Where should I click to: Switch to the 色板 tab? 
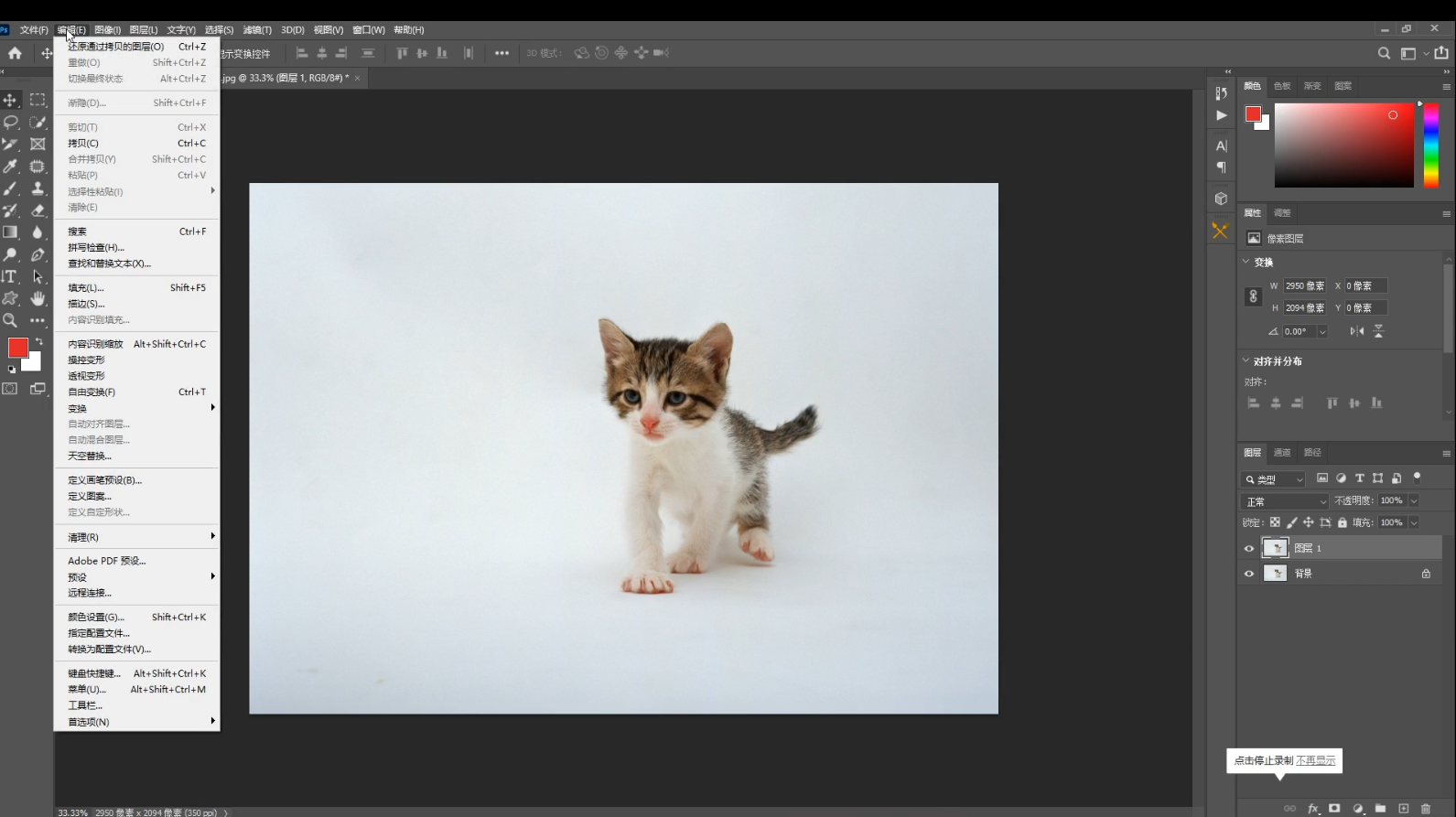point(1282,86)
